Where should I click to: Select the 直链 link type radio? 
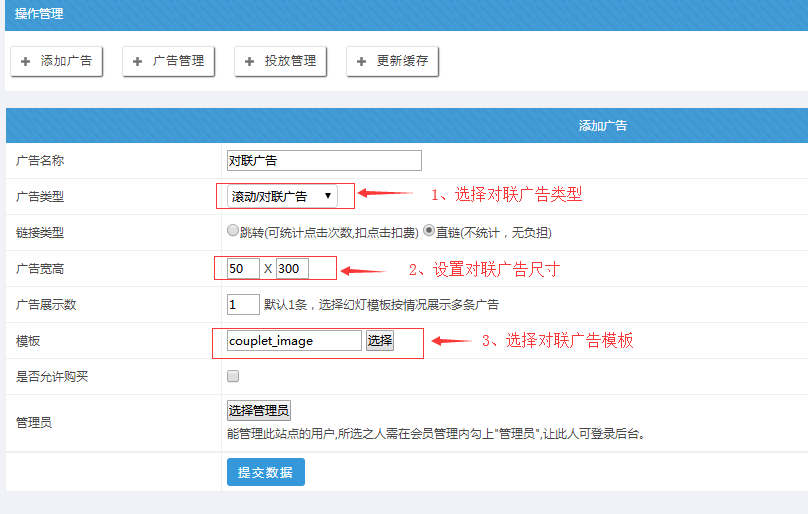429,230
